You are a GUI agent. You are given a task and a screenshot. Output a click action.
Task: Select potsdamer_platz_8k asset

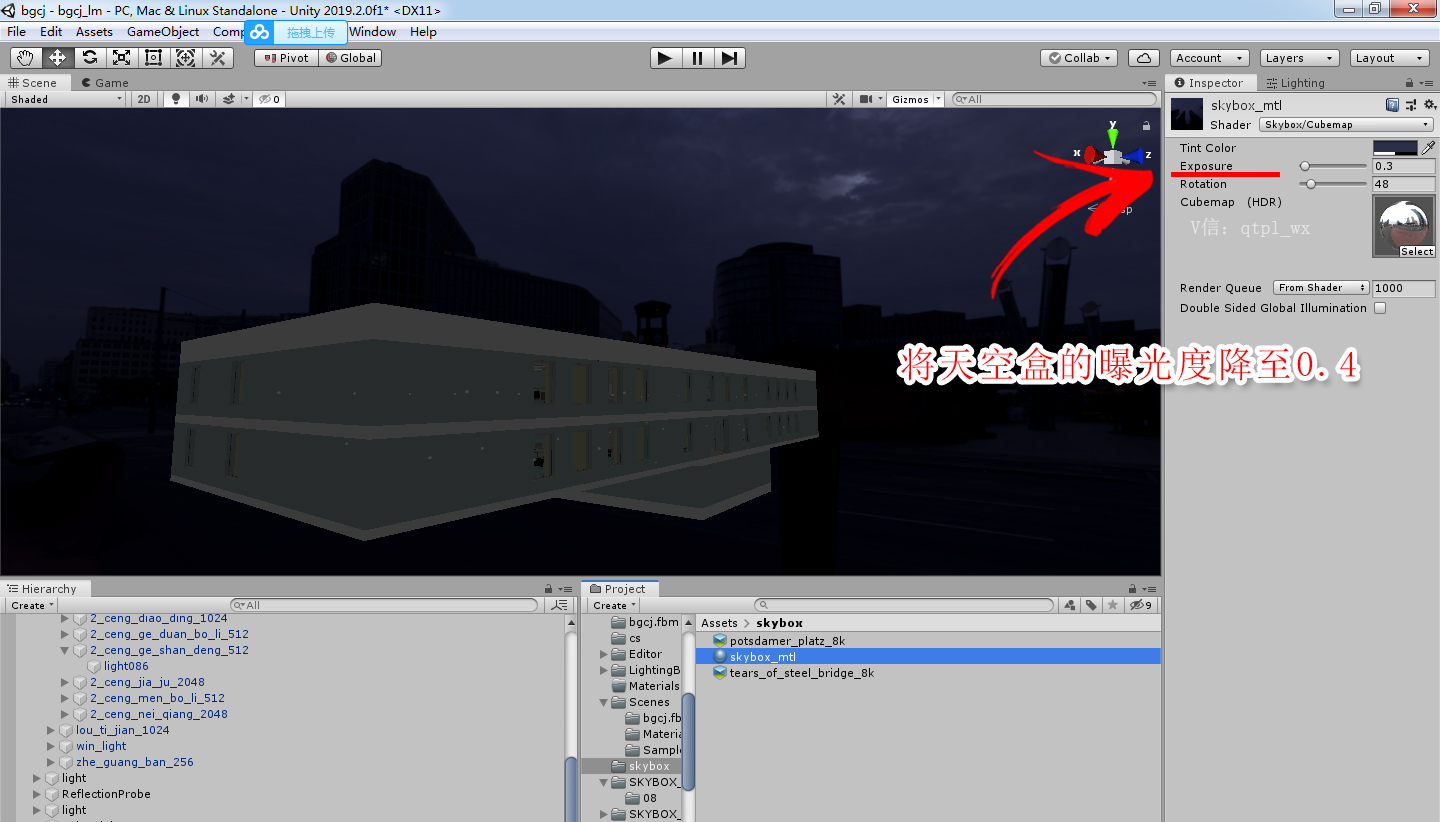point(787,641)
